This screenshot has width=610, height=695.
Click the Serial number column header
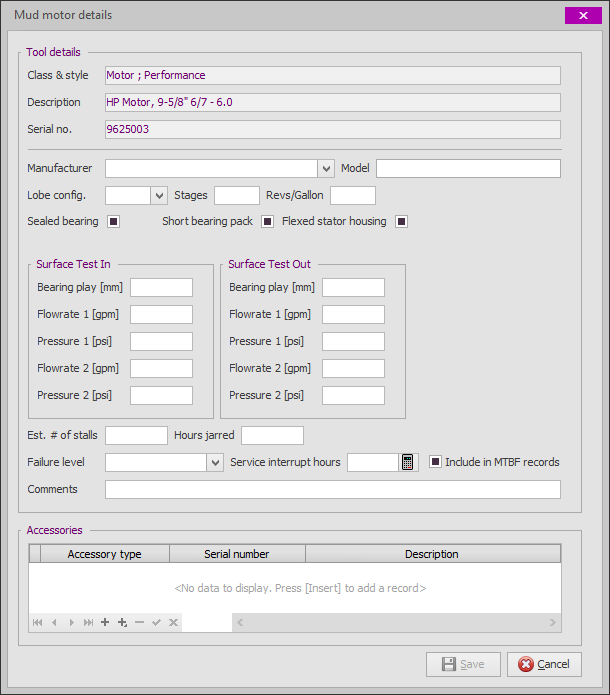point(237,554)
